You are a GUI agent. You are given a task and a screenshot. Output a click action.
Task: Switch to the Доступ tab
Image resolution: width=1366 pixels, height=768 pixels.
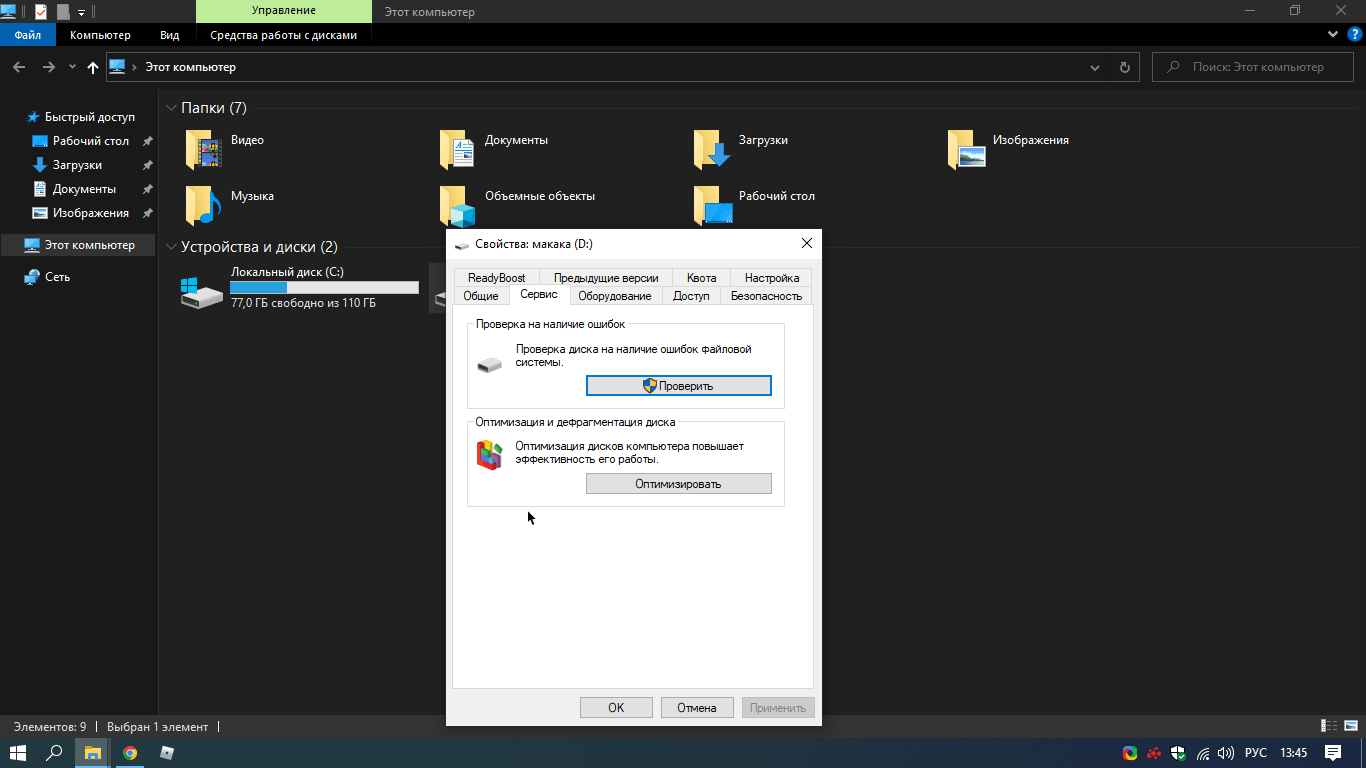point(691,295)
